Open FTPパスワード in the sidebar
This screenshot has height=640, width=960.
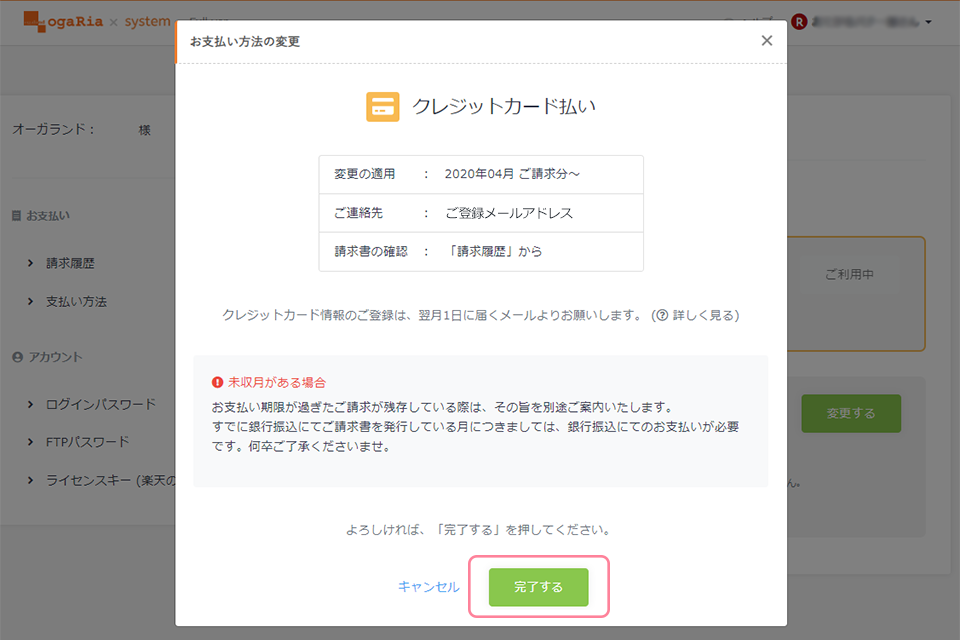(88, 442)
